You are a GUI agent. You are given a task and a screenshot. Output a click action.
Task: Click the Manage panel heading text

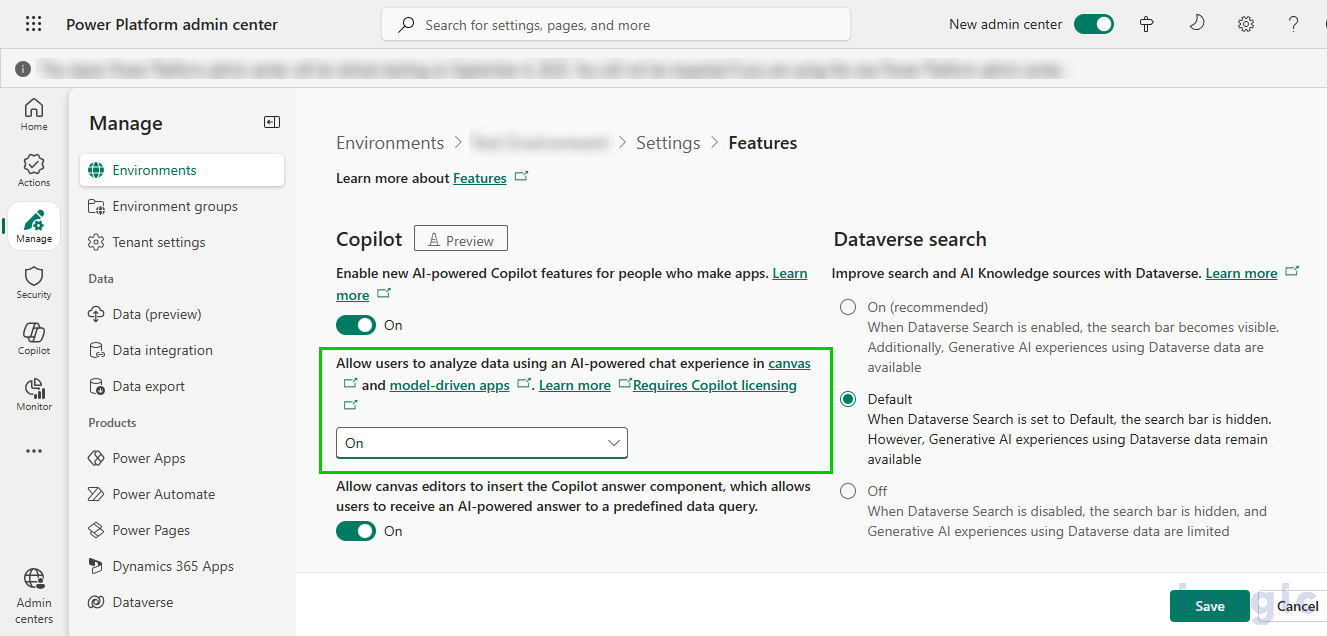126,123
